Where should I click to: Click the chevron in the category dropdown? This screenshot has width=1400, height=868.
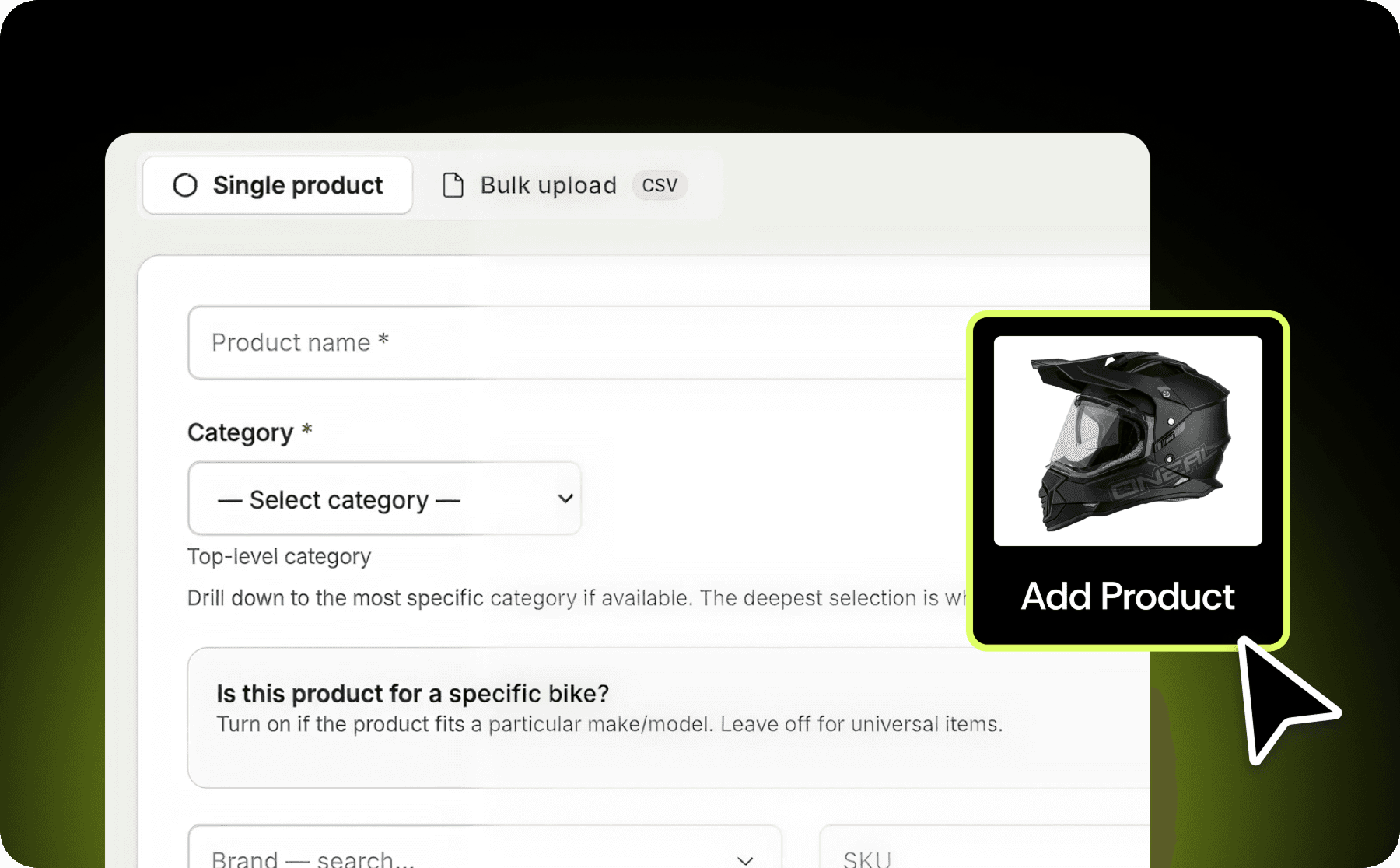coord(565,499)
